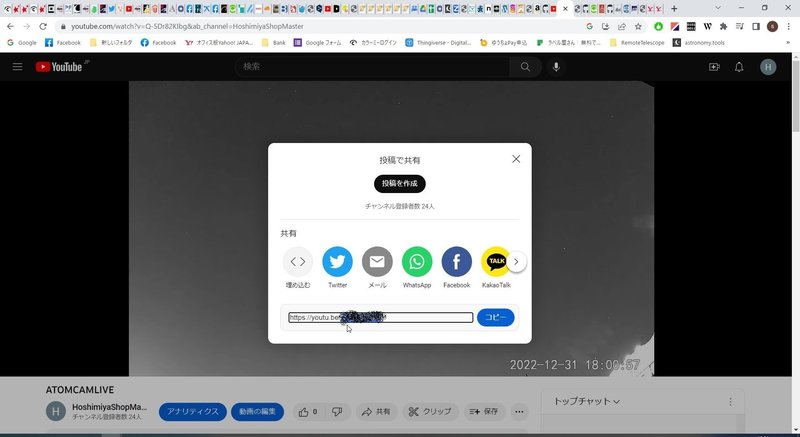Share the video by mail (メール) icon
Image resolution: width=800 pixels, height=437 pixels.
pos(377,262)
